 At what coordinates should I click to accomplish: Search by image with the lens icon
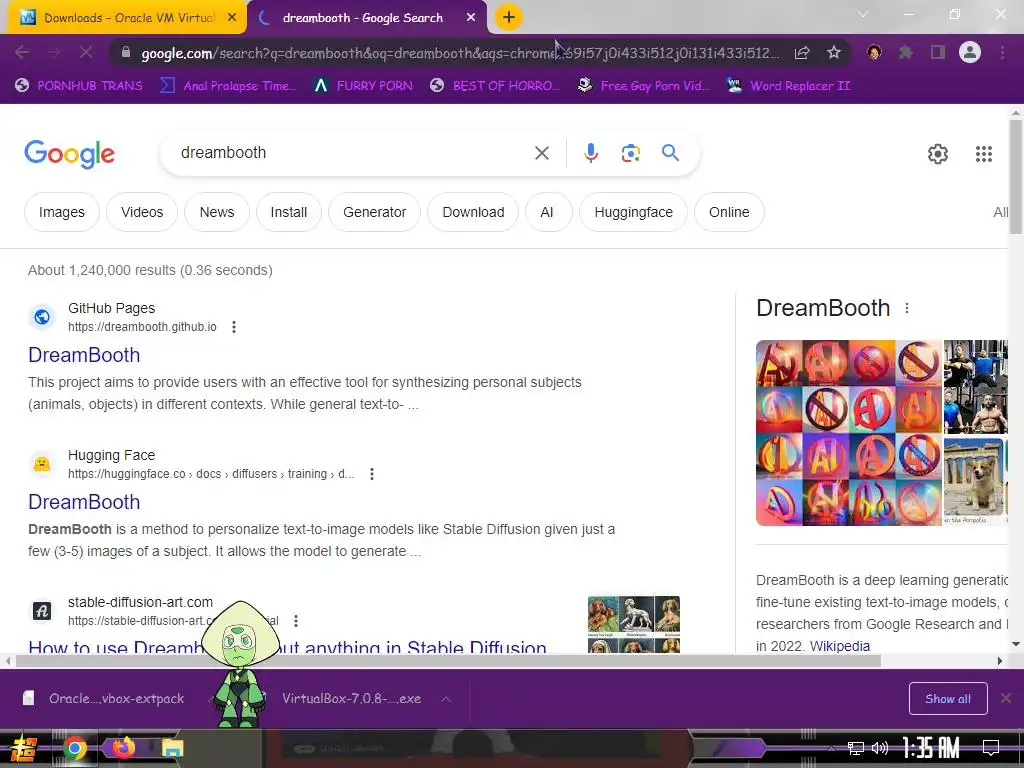coord(630,153)
